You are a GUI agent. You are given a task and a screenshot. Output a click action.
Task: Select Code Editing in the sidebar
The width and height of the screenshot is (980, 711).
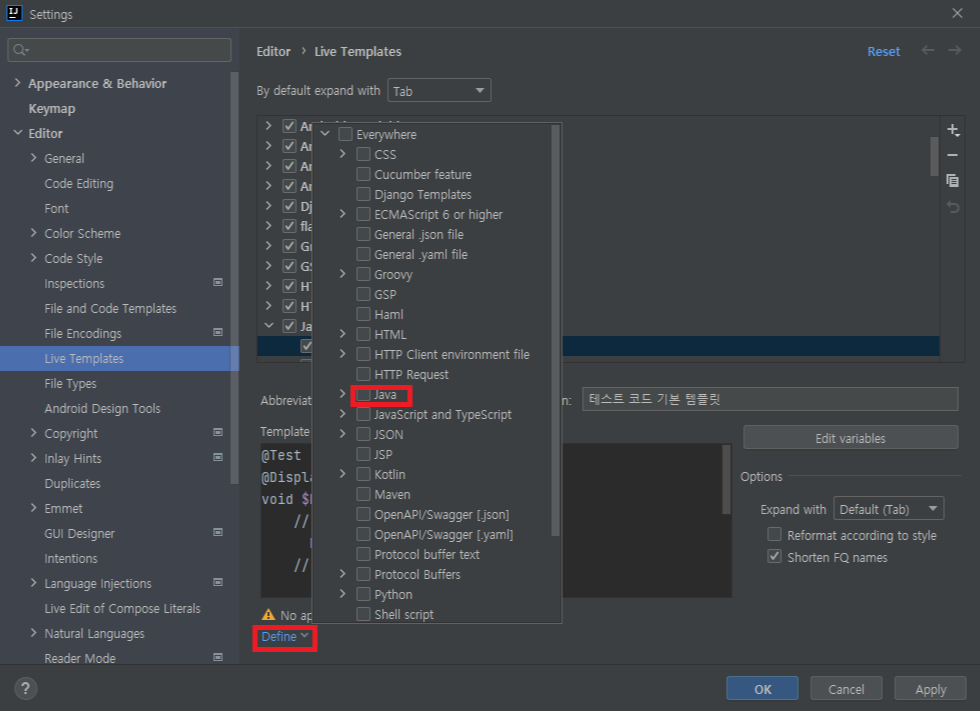tap(79, 184)
